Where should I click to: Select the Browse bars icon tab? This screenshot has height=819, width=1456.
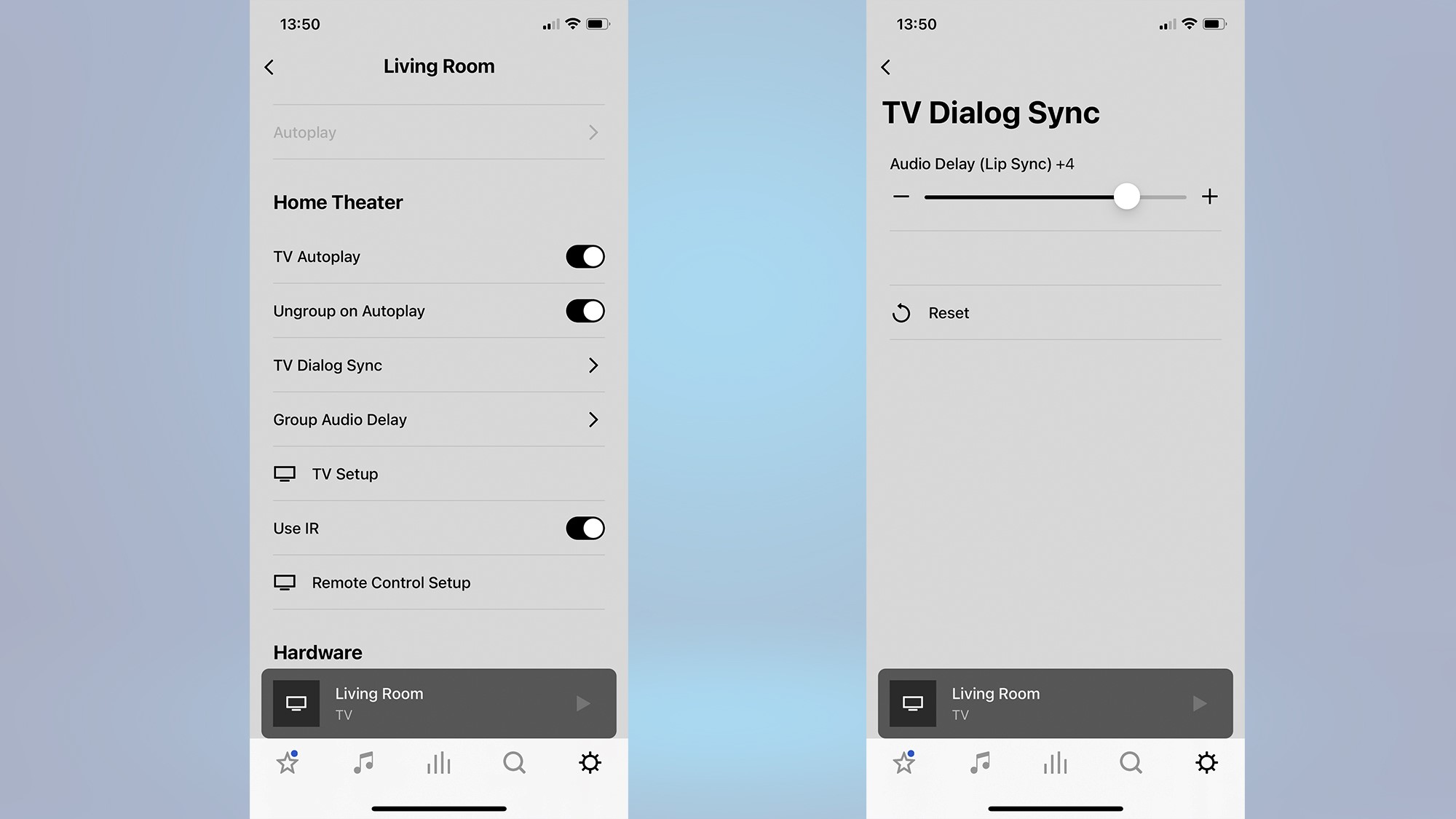point(438,763)
